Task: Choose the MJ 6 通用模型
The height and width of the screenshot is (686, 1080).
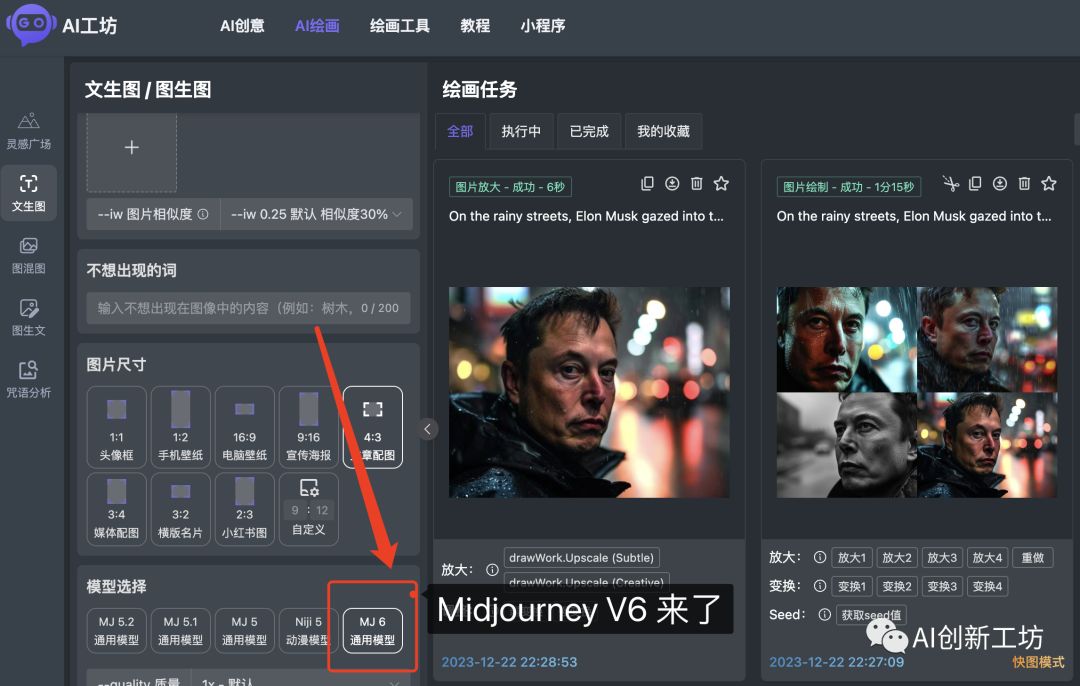Action: [x=373, y=630]
